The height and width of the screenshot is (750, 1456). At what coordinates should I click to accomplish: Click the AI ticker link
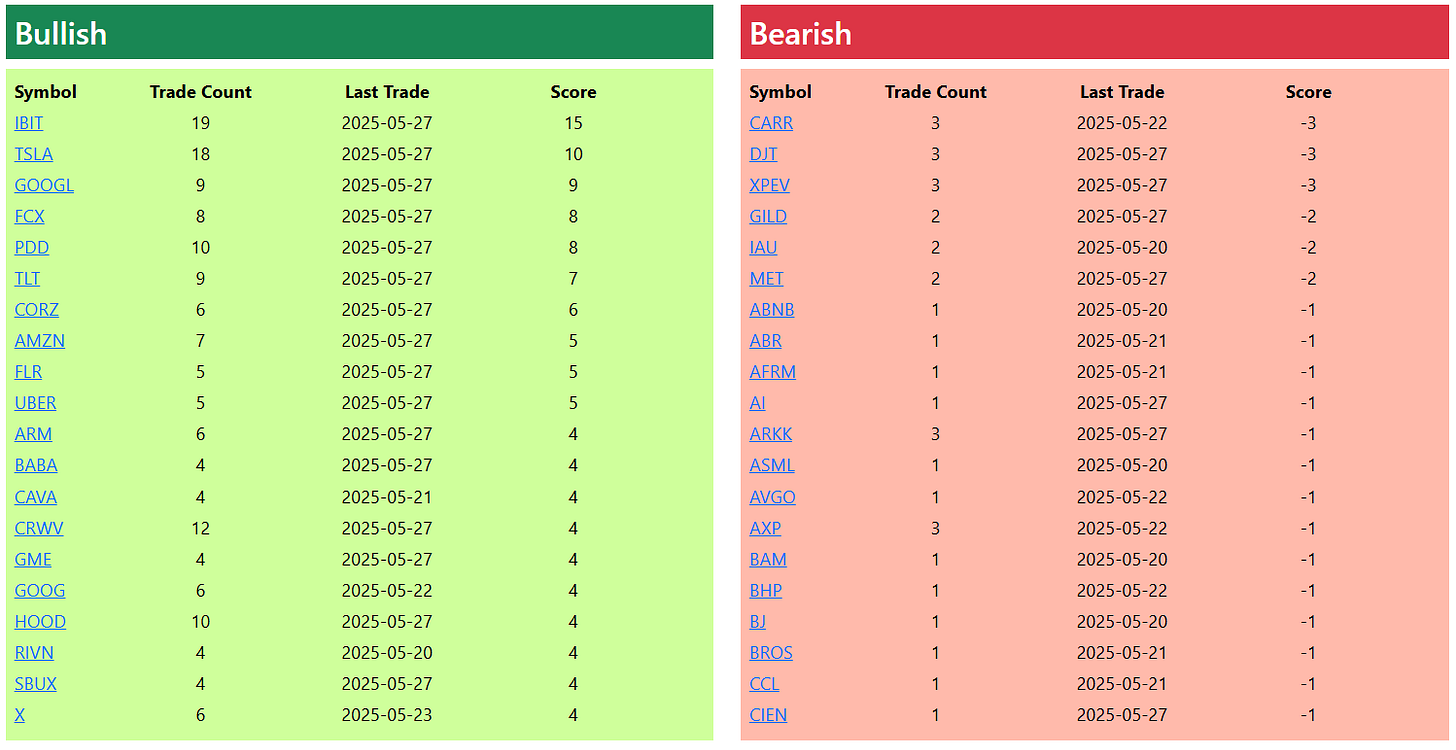(x=758, y=403)
